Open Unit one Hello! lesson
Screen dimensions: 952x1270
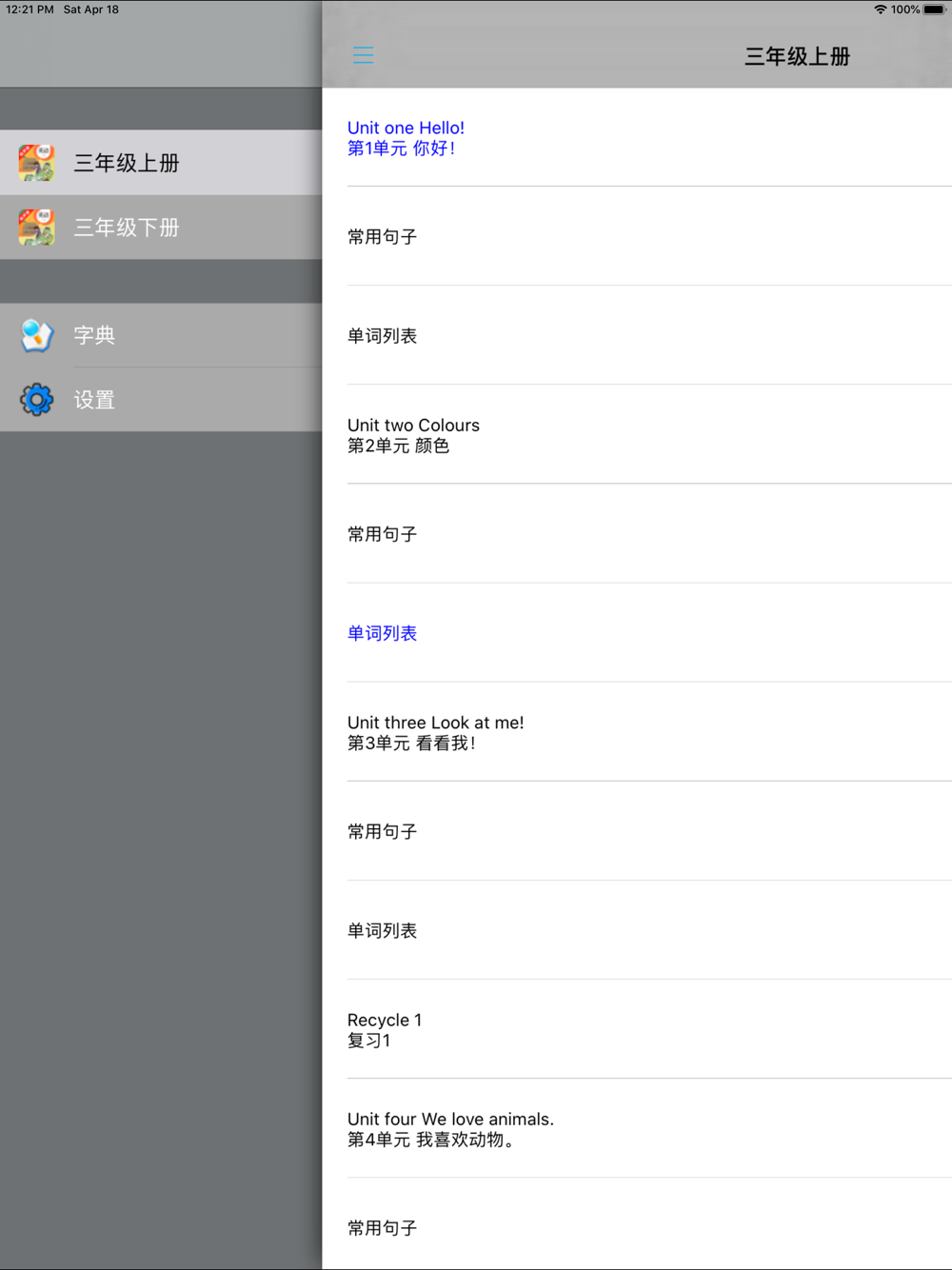point(637,137)
